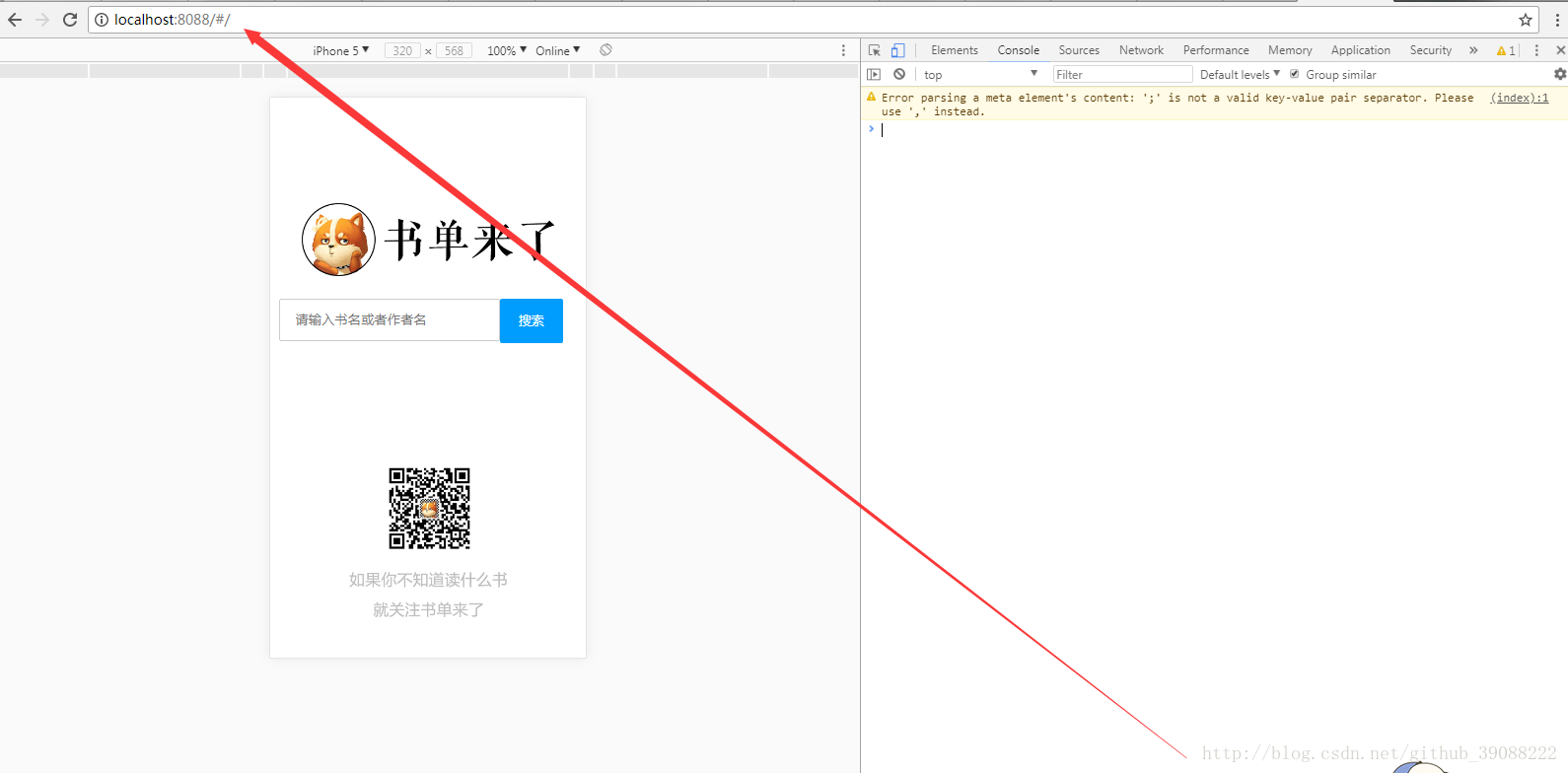The image size is (1568, 773).
Task: Click the book name search input field
Action: [390, 320]
